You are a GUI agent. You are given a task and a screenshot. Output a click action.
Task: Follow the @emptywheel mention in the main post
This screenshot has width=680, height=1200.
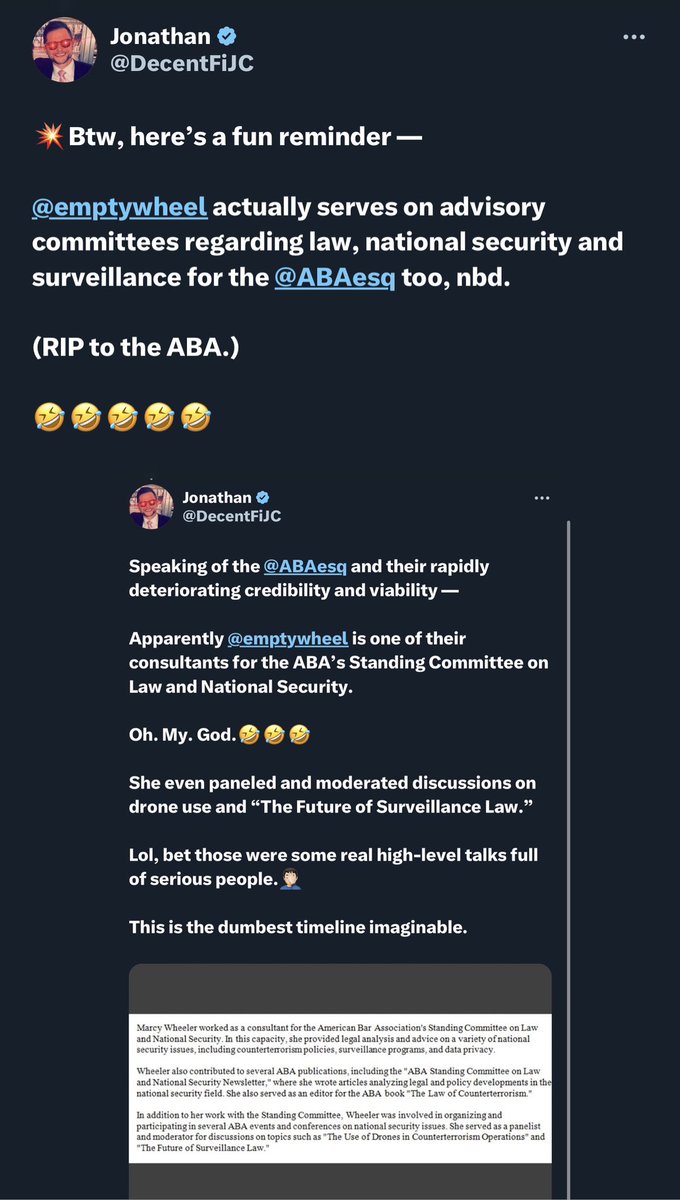click(120, 207)
